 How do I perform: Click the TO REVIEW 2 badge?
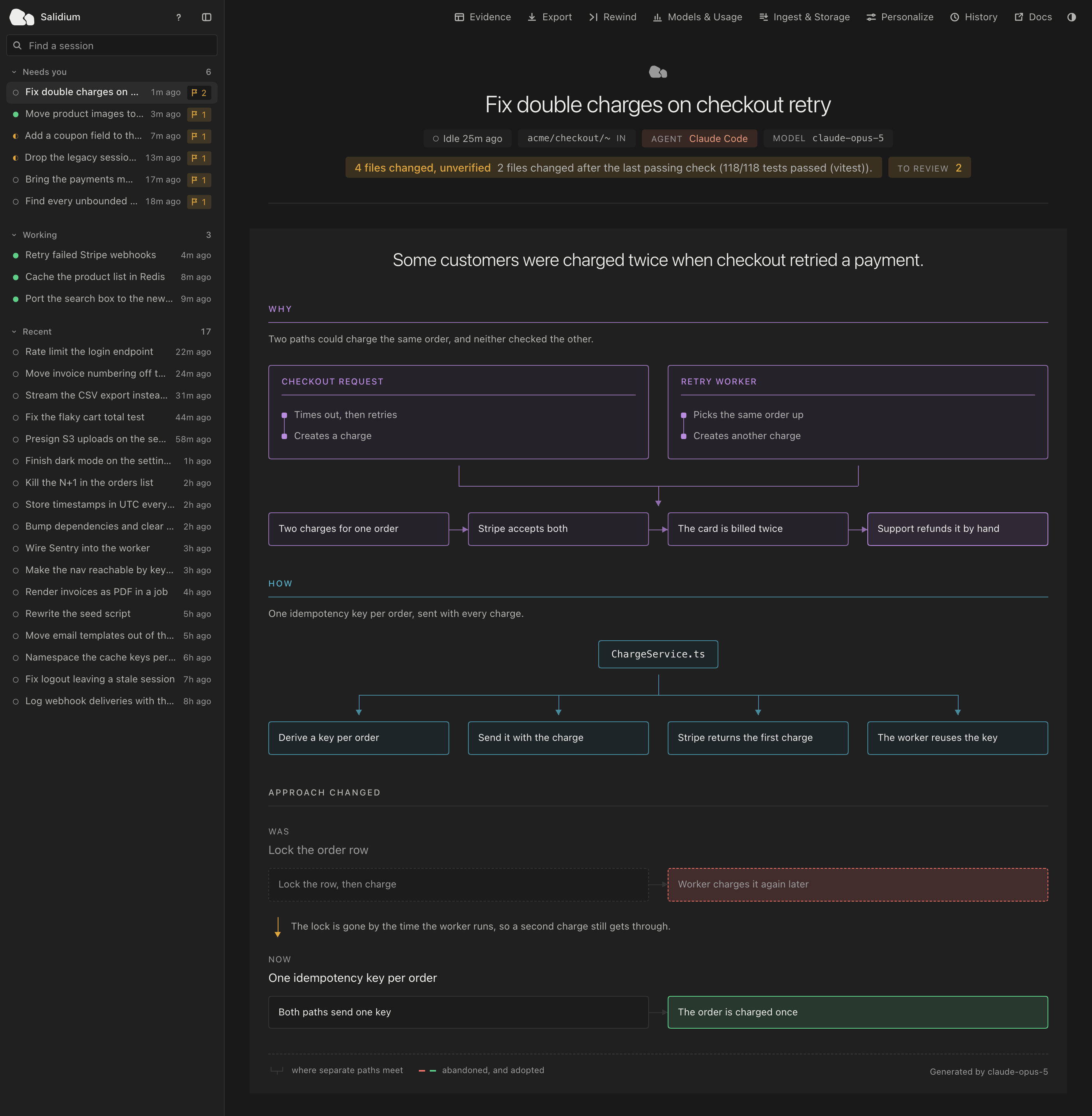(929, 167)
